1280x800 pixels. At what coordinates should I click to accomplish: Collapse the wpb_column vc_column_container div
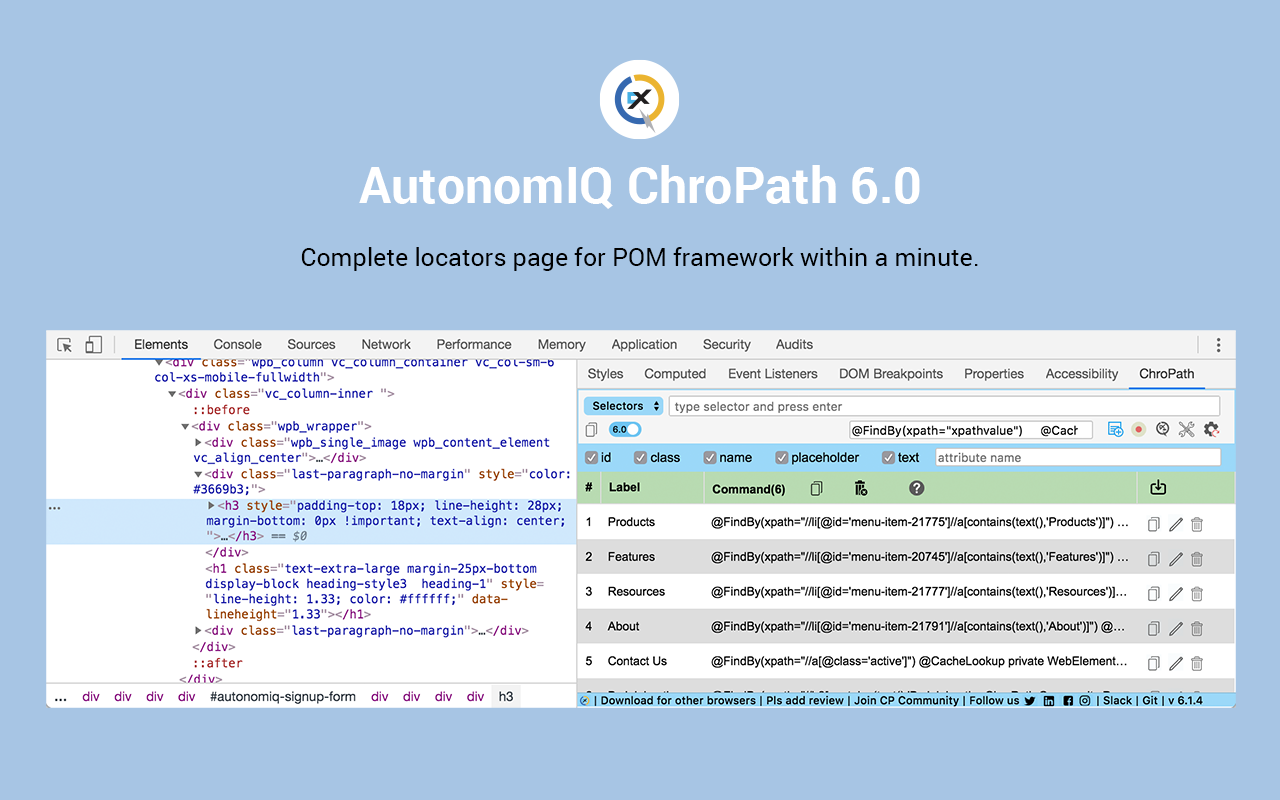(x=159, y=362)
